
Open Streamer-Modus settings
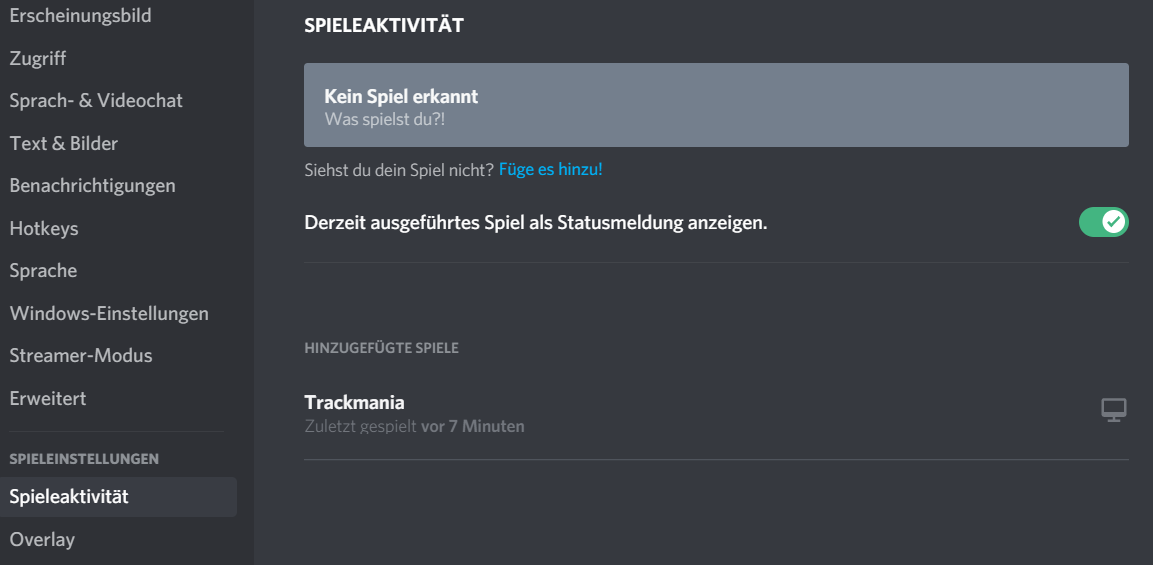point(81,356)
